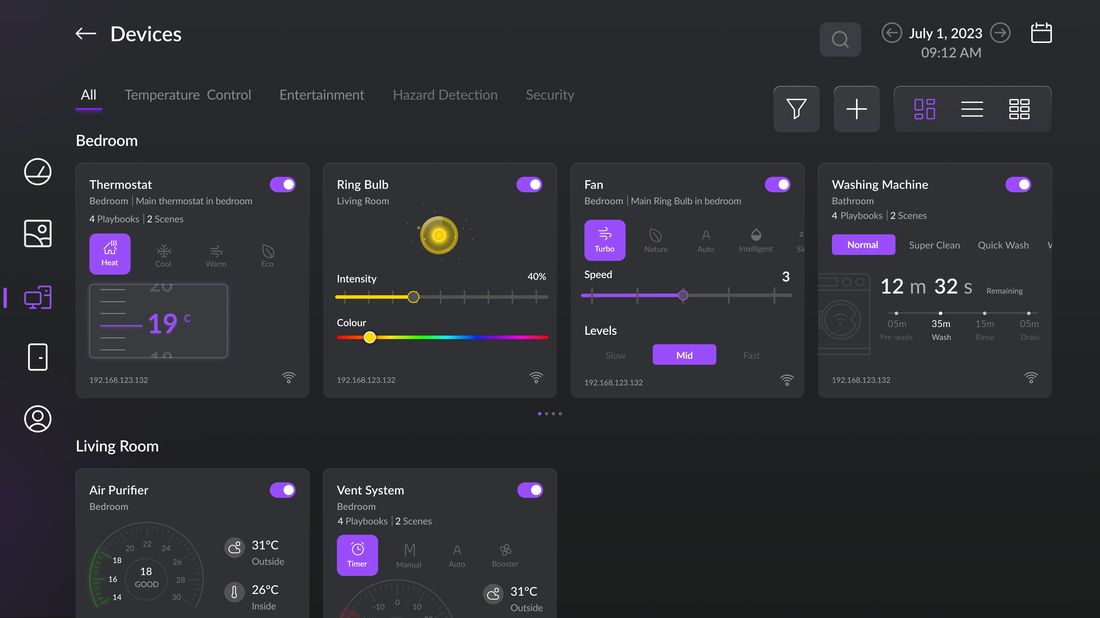Select Eco mode on Thermostat
The width and height of the screenshot is (1100, 618).
pyautogui.click(x=267, y=255)
